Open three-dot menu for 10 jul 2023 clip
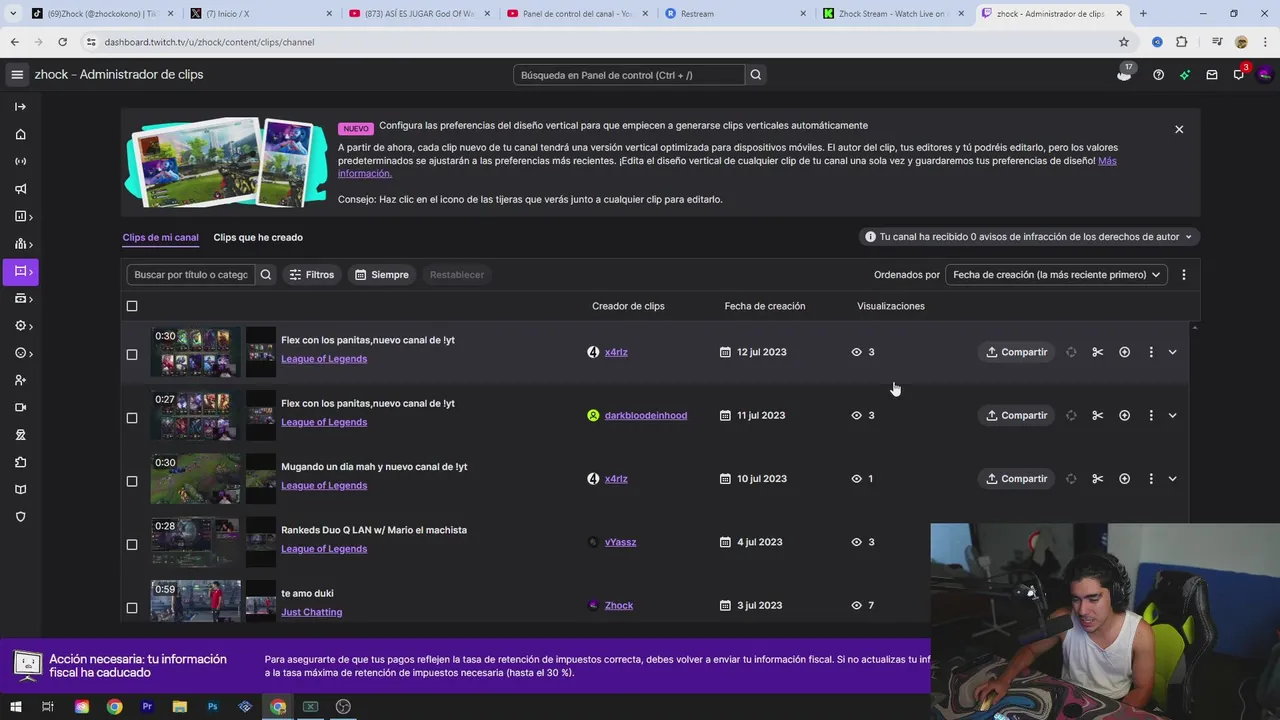The height and width of the screenshot is (720, 1280). tap(1151, 479)
